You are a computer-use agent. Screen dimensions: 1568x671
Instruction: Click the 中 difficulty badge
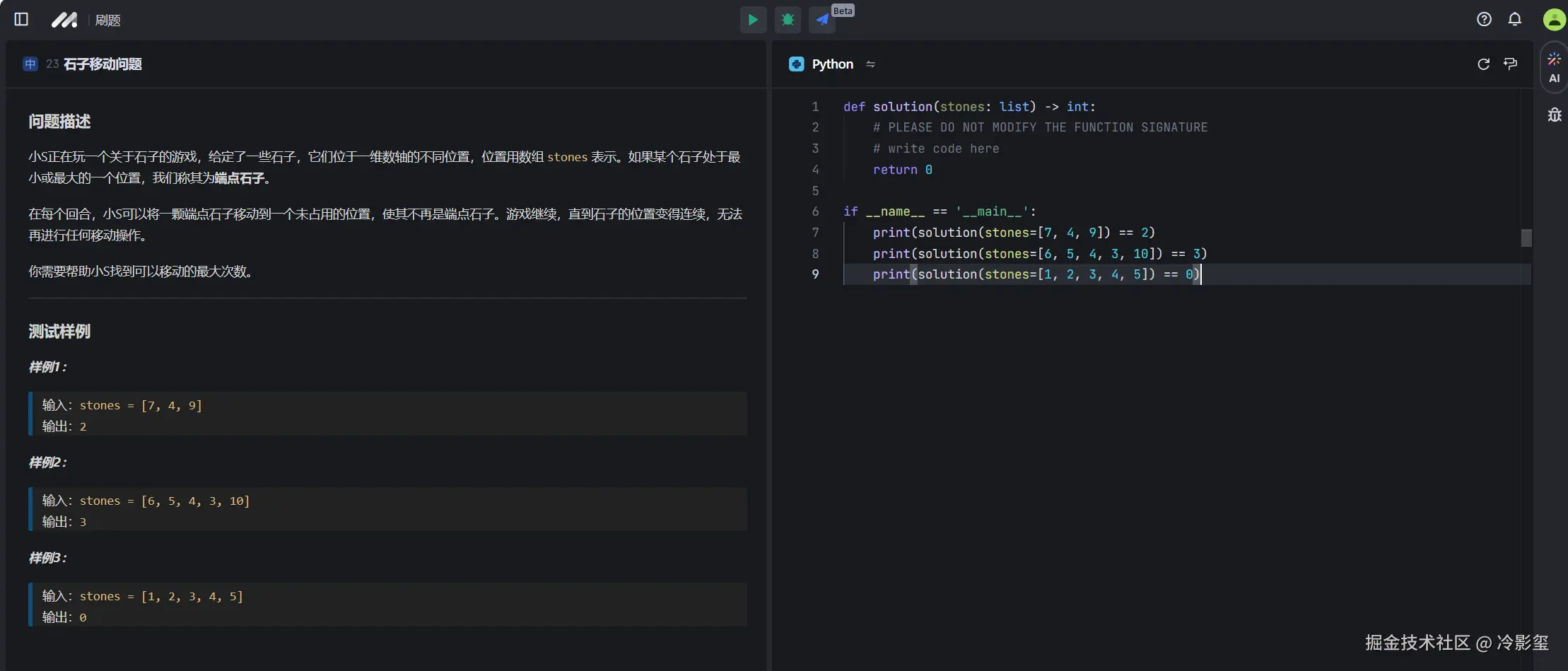click(30, 64)
